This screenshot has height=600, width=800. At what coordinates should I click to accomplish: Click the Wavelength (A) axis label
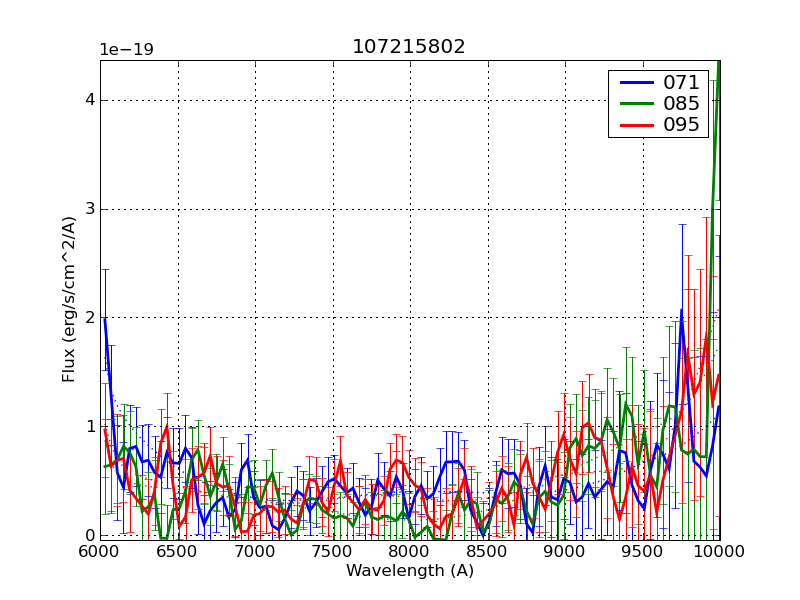409,571
